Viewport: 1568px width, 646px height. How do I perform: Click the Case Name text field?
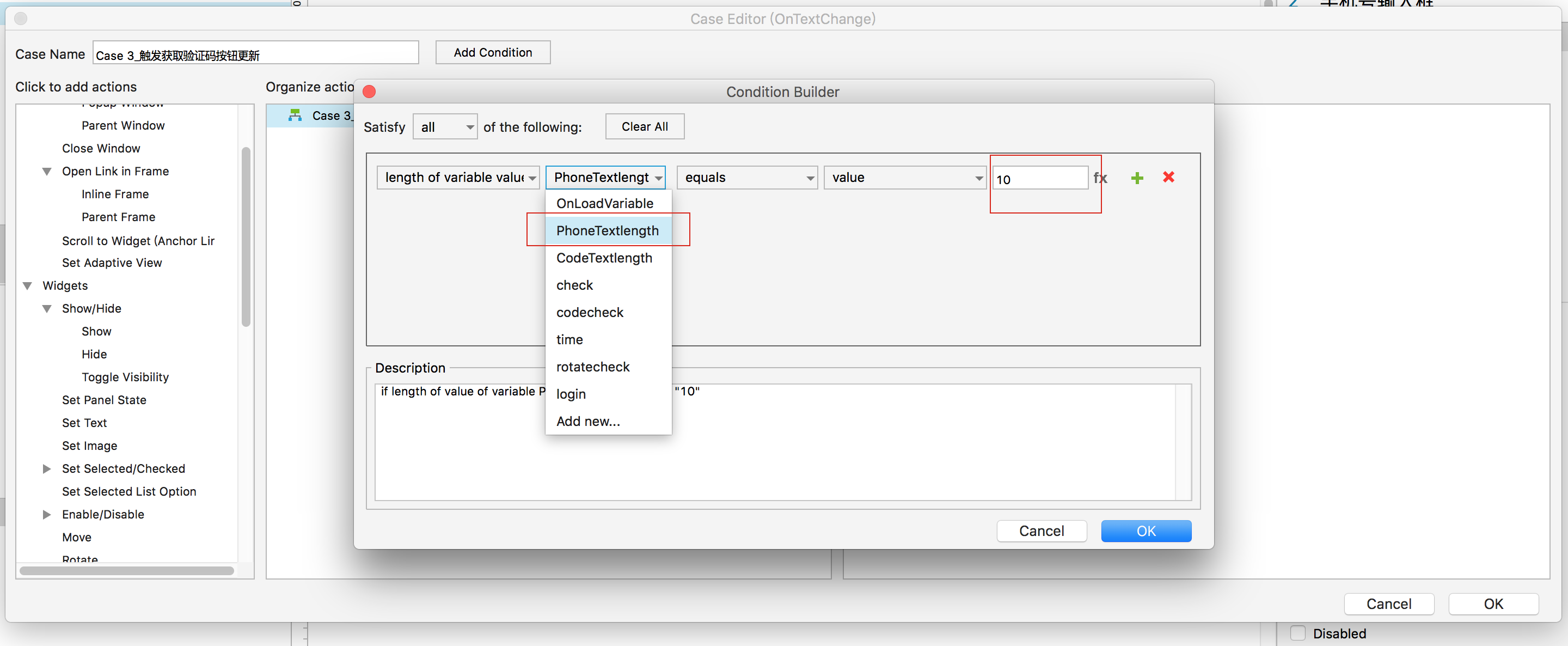tap(256, 53)
